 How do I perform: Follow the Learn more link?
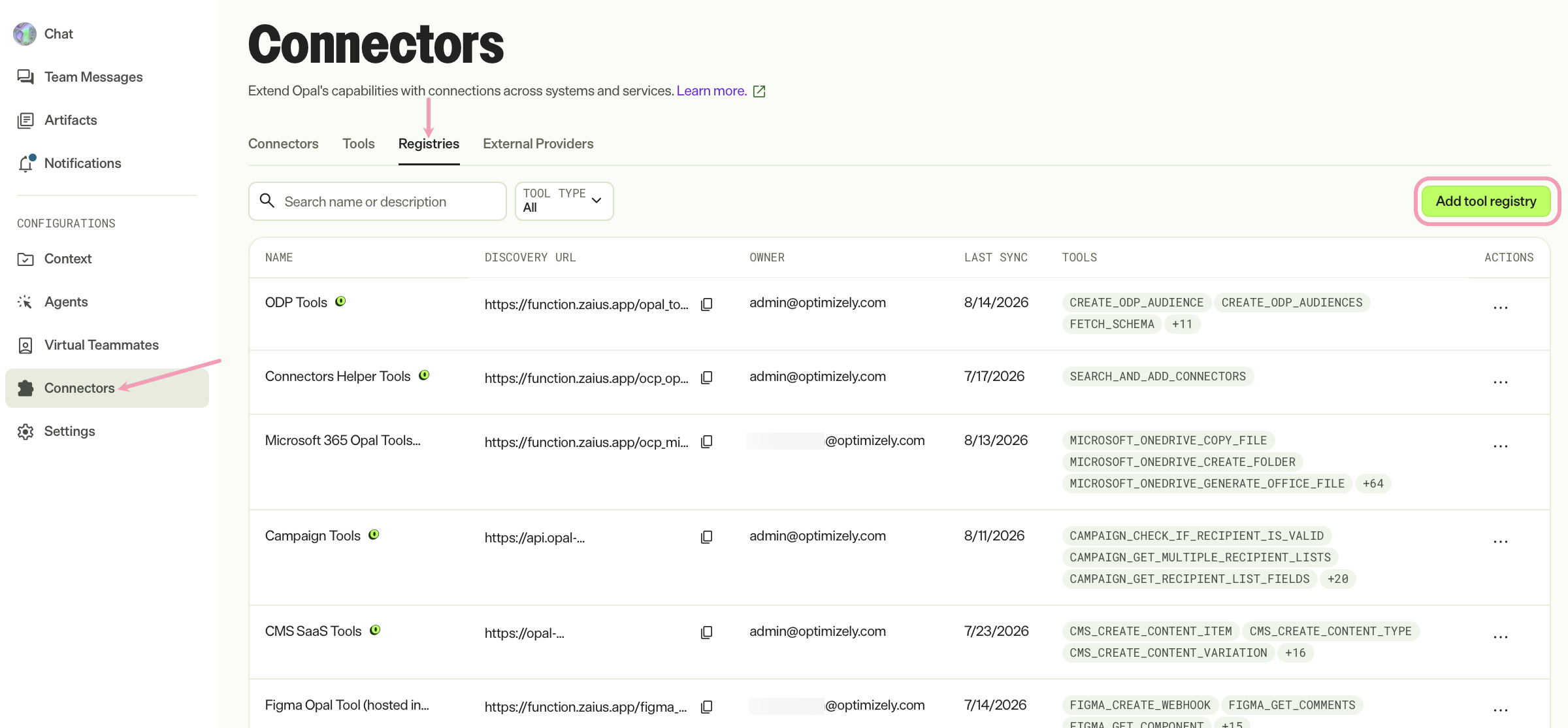(x=711, y=91)
